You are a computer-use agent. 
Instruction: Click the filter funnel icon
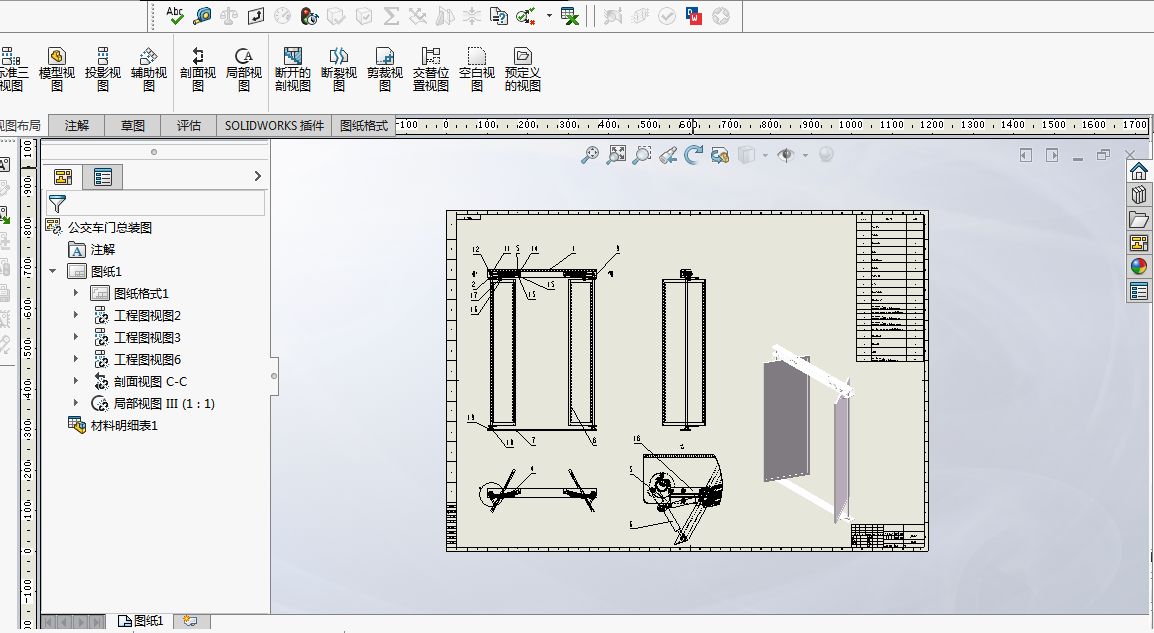[x=57, y=203]
